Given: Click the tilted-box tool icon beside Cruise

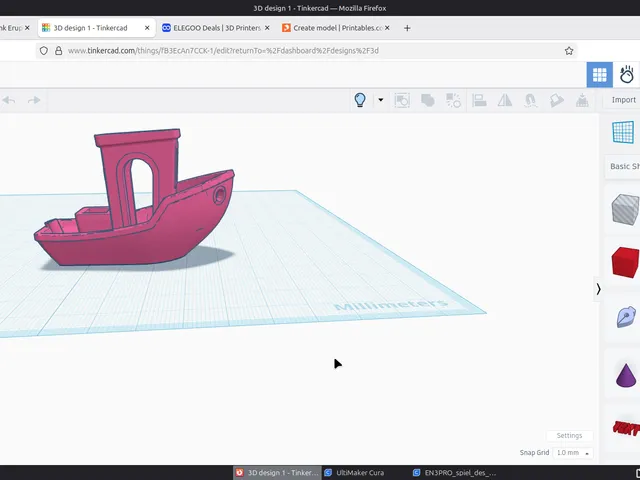Looking at the screenshot, I should coord(556,100).
